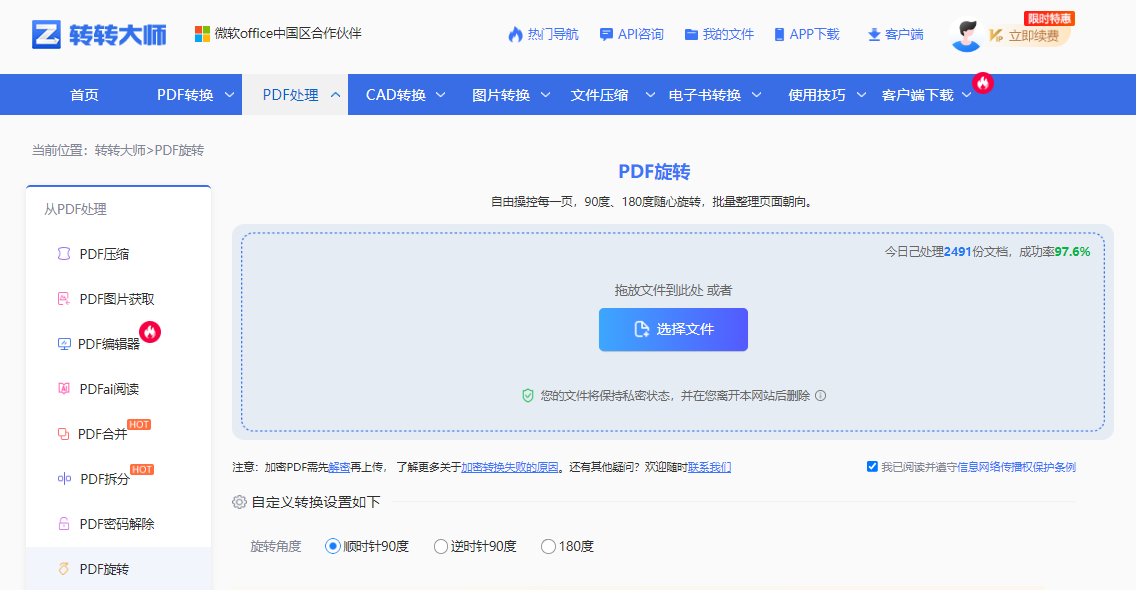
Task: Click the PDF编辑器 monitor icon
Action: coord(64,344)
